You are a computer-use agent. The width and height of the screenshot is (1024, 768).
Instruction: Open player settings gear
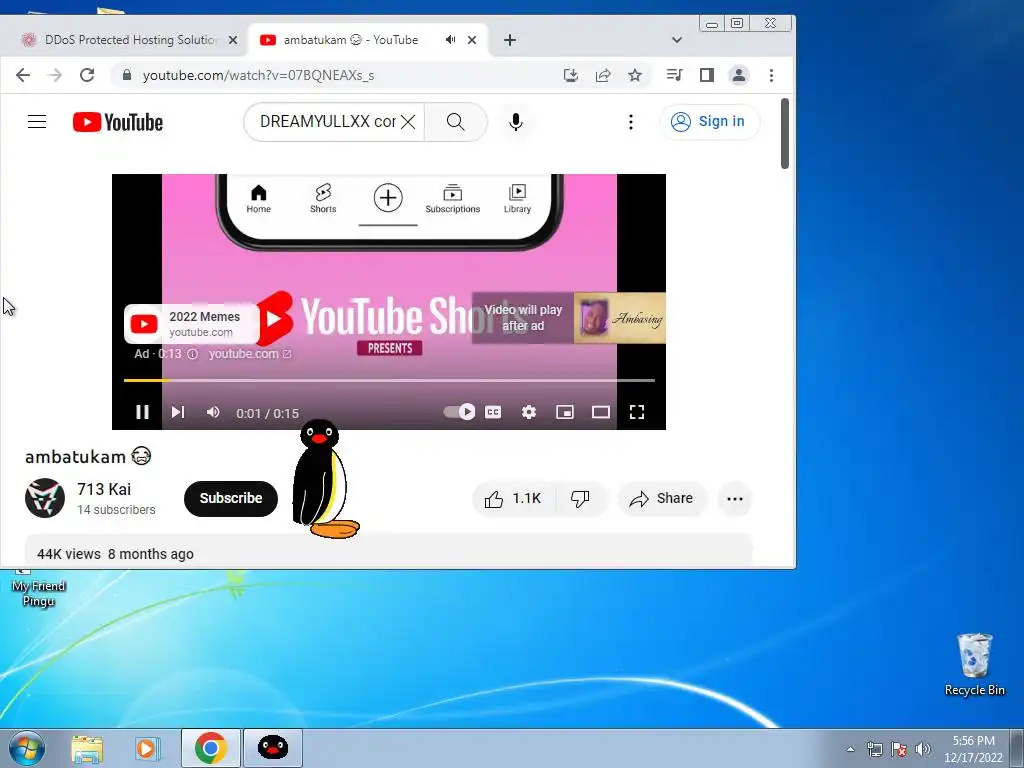(529, 412)
